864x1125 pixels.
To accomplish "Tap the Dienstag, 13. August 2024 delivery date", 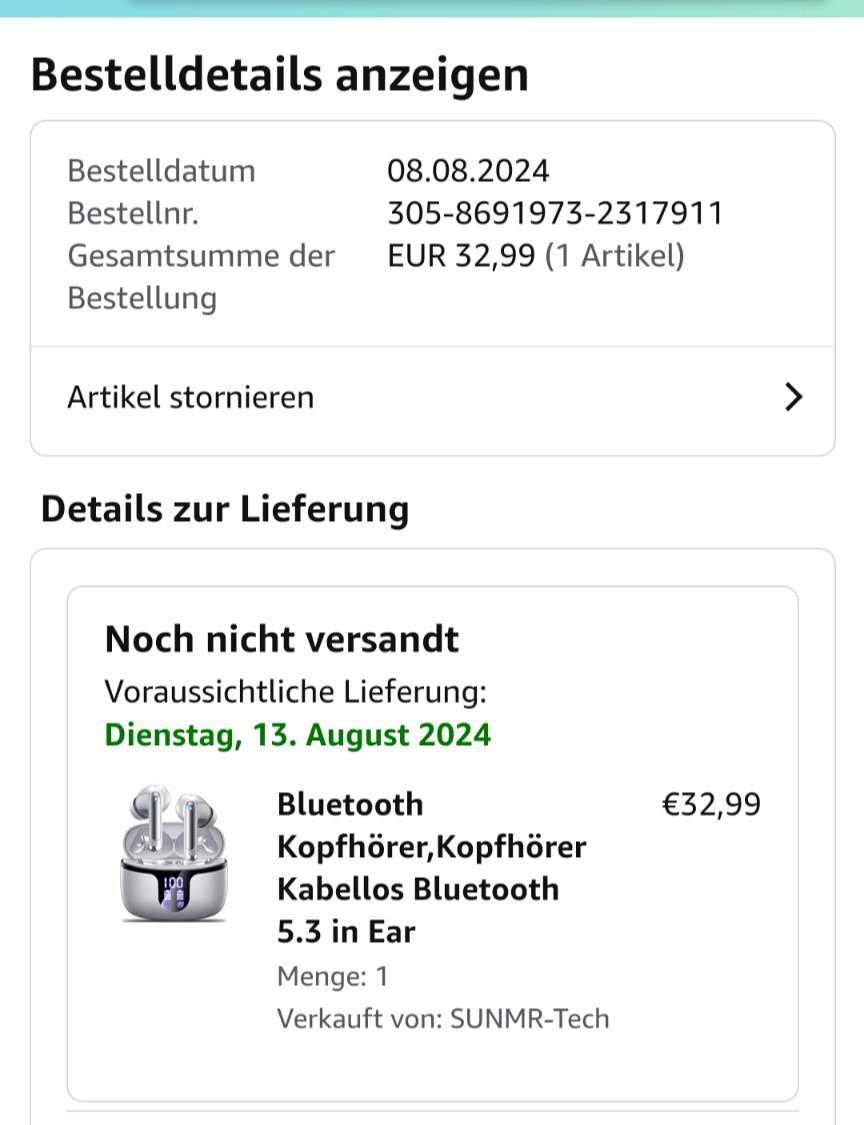I will coord(298,735).
